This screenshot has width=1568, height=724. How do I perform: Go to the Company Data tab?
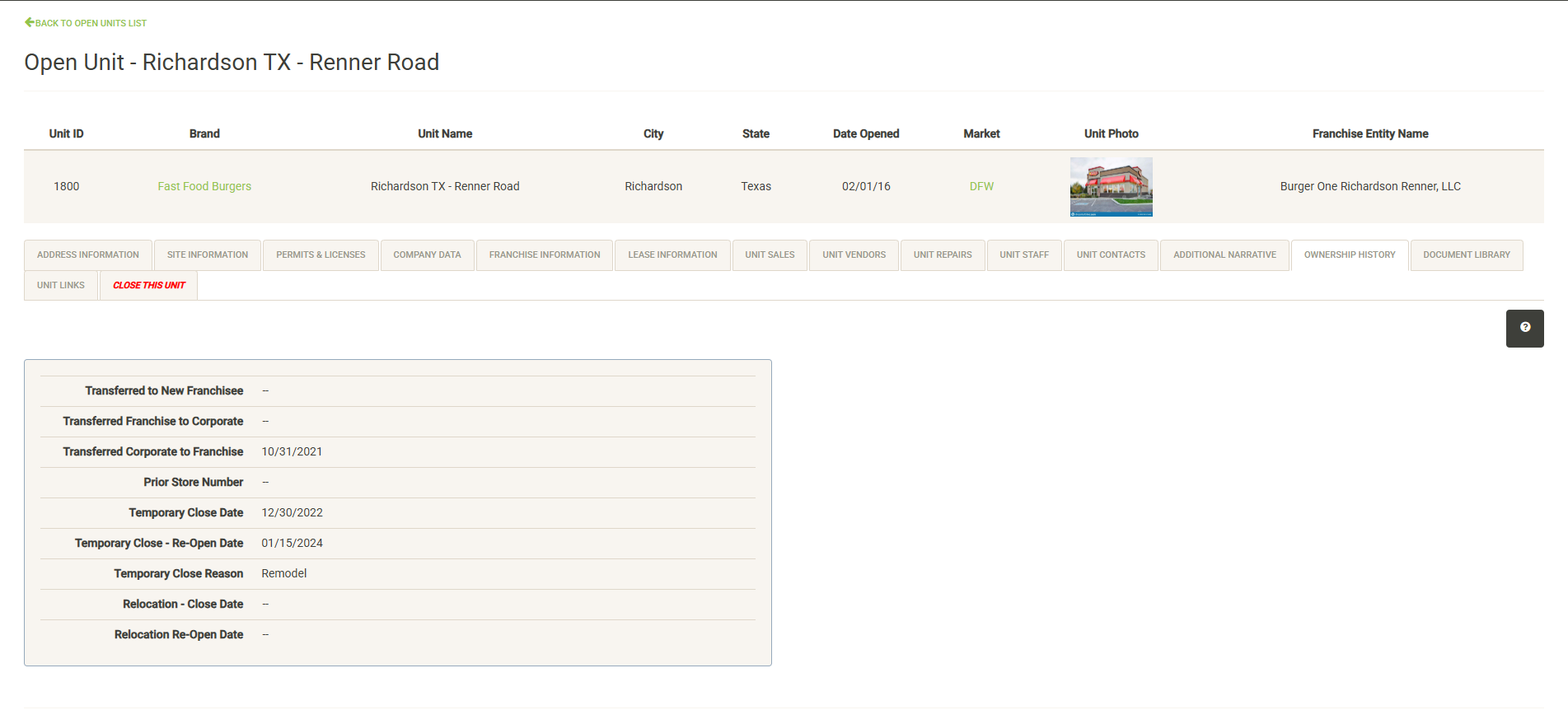click(x=427, y=255)
